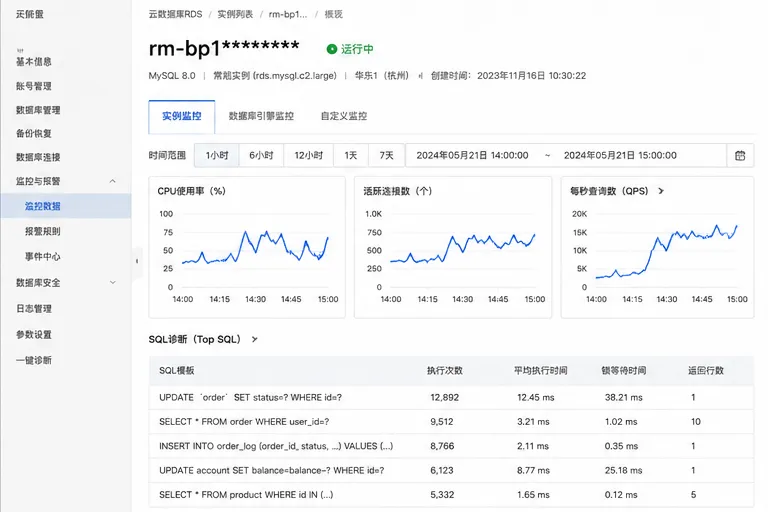Go to 云数据库RDS breadcrumb
The width and height of the screenshot is (768, 512).
175,14
